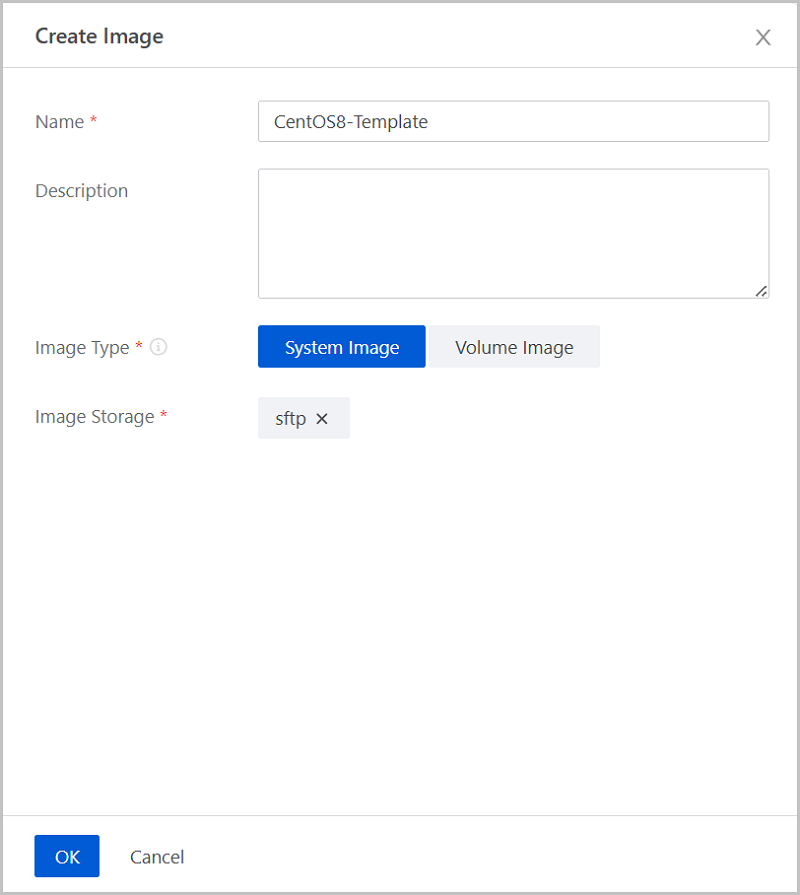Click the Image Type info icon
Screen dimensions: 800x895
pos(158,348)
